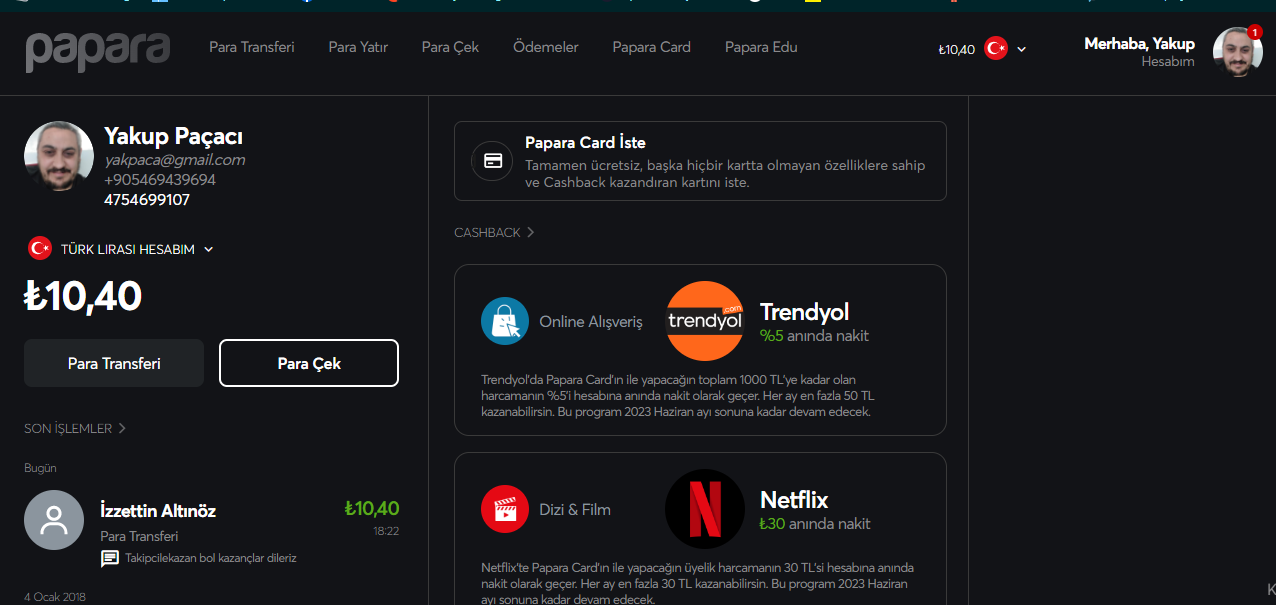Image resolution: width=1276 pixels, height=605 pixels.
Task: Click the header profile photo with notification badge
Action: (1237, 52)
